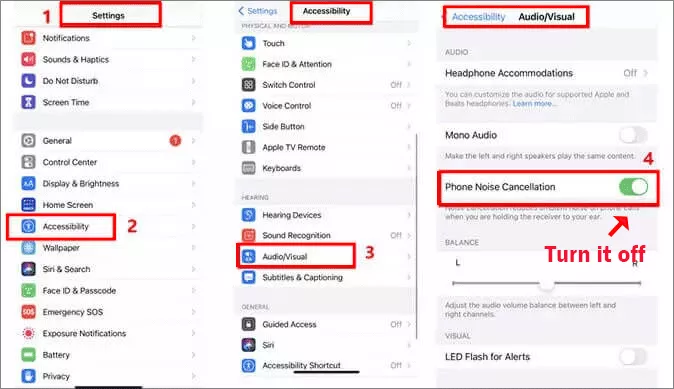674x389 pixels.
Task: Tap the Face ID & Passcode icon
Action: [x=28, y=291]
